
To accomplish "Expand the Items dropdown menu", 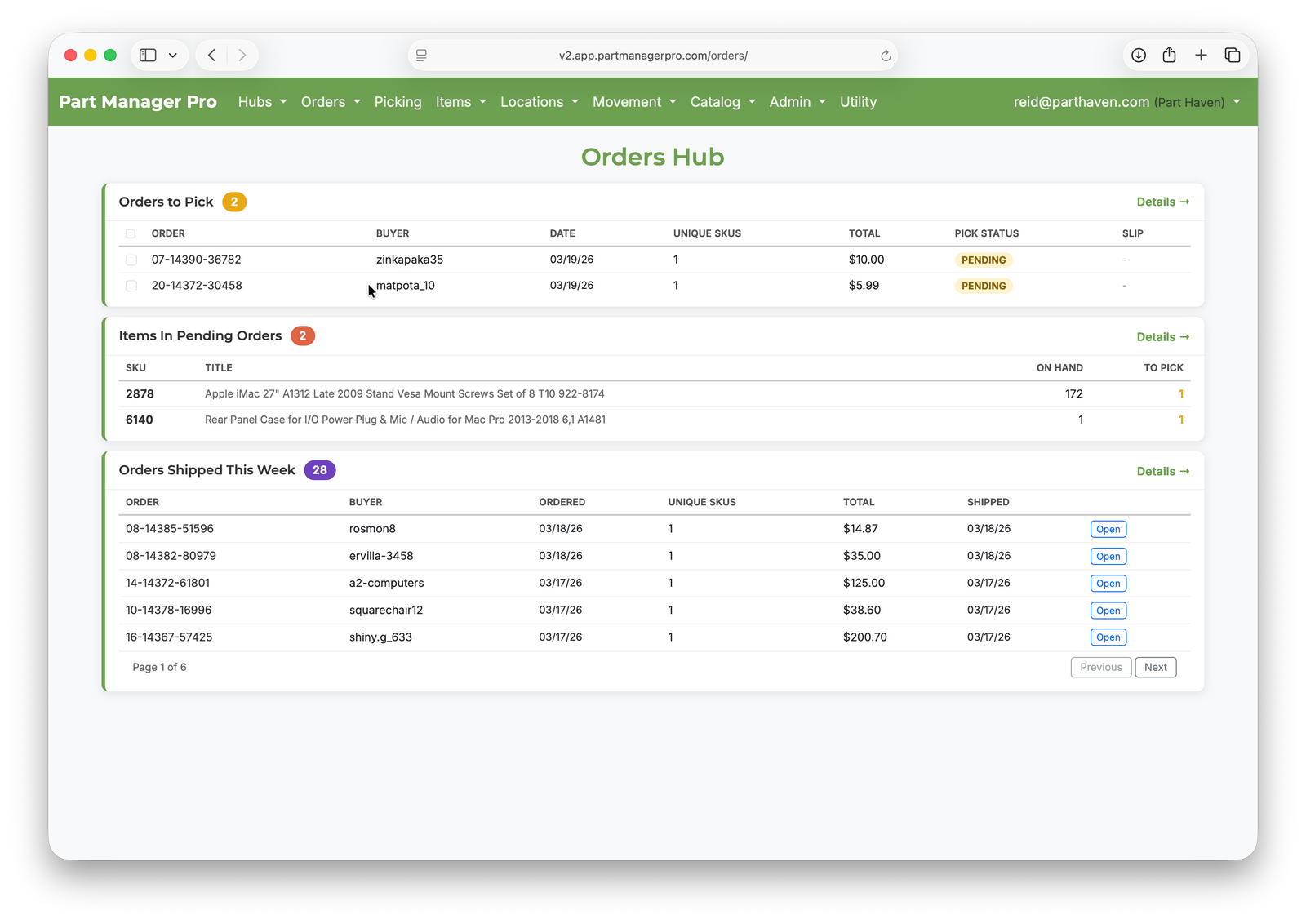I will pos(461,102).
